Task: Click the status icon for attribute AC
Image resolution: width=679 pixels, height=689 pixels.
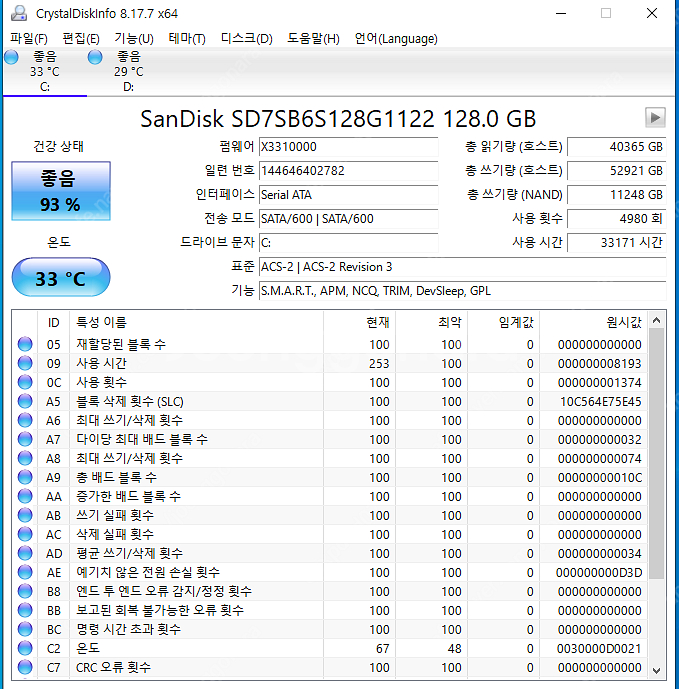Action: coord(25,533)
